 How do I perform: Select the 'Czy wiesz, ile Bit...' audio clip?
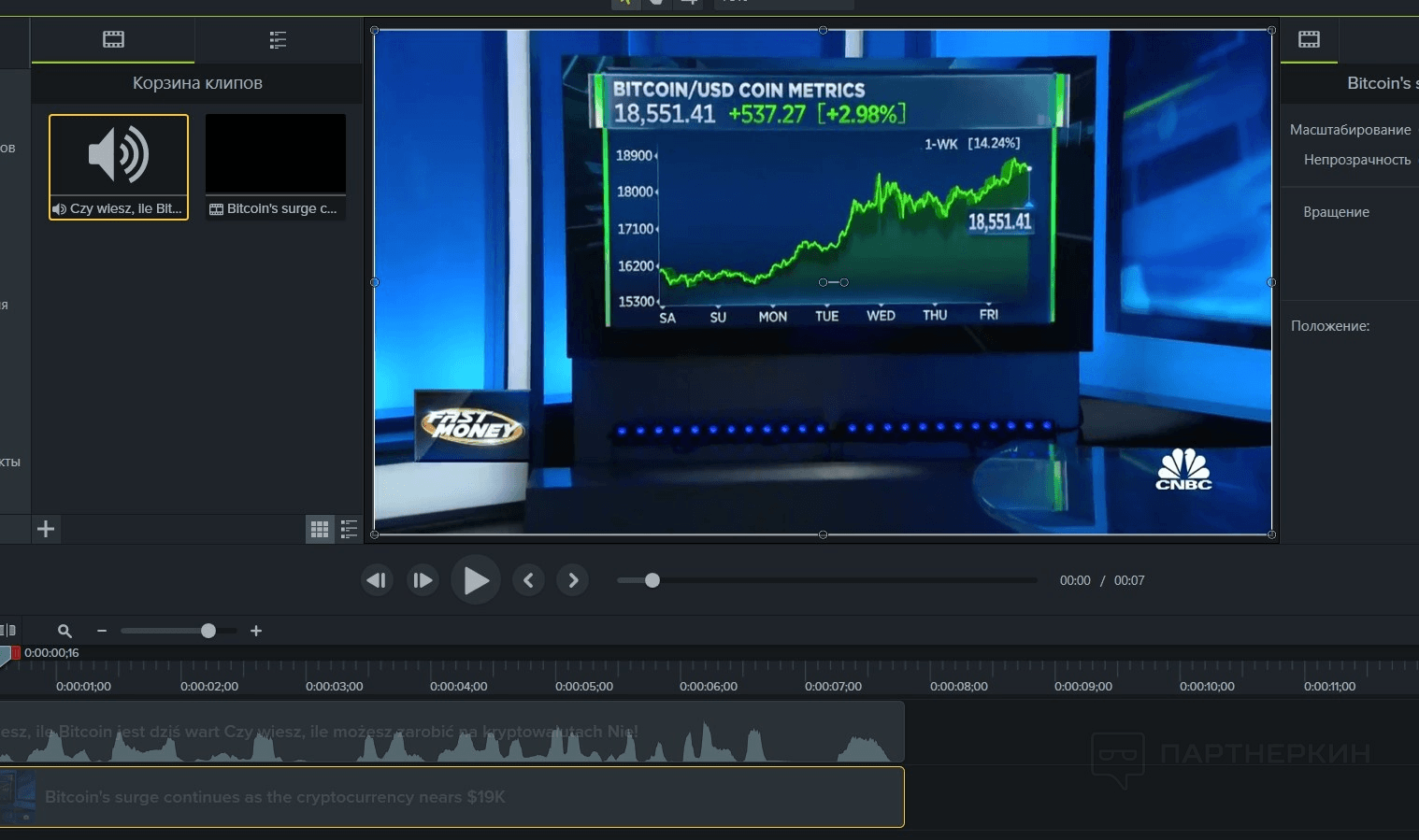119,167
